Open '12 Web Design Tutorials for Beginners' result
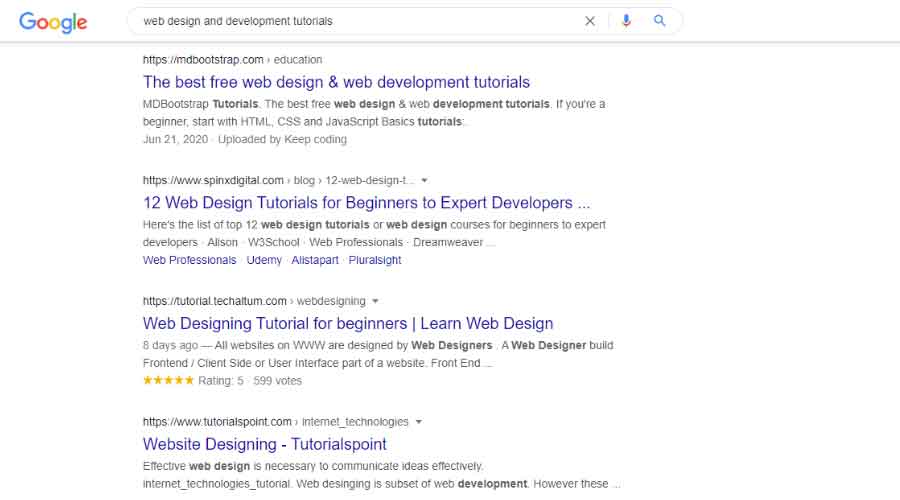The height and width of the screenshot is (500, 900). tap(366, 203)
